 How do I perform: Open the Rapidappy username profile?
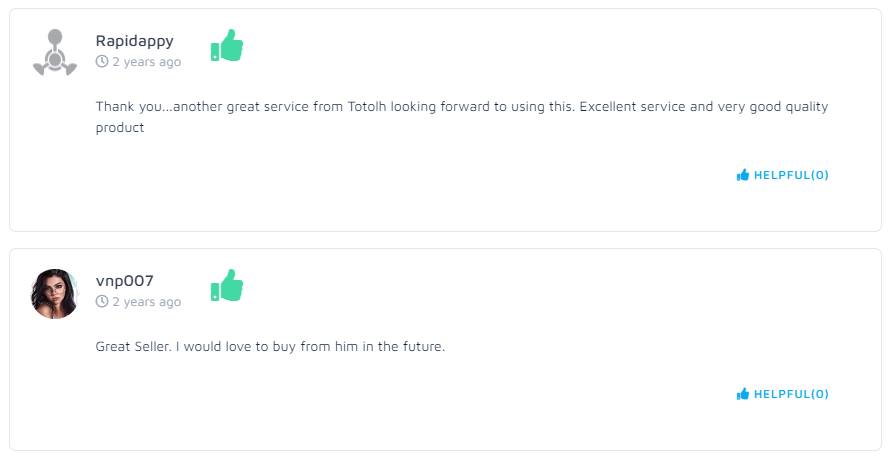pos(134,41)
